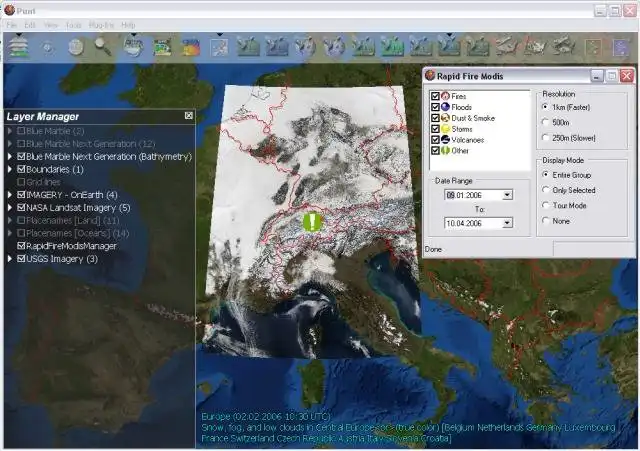
Task: Click the Storms category icon
Action: (445, 129)
